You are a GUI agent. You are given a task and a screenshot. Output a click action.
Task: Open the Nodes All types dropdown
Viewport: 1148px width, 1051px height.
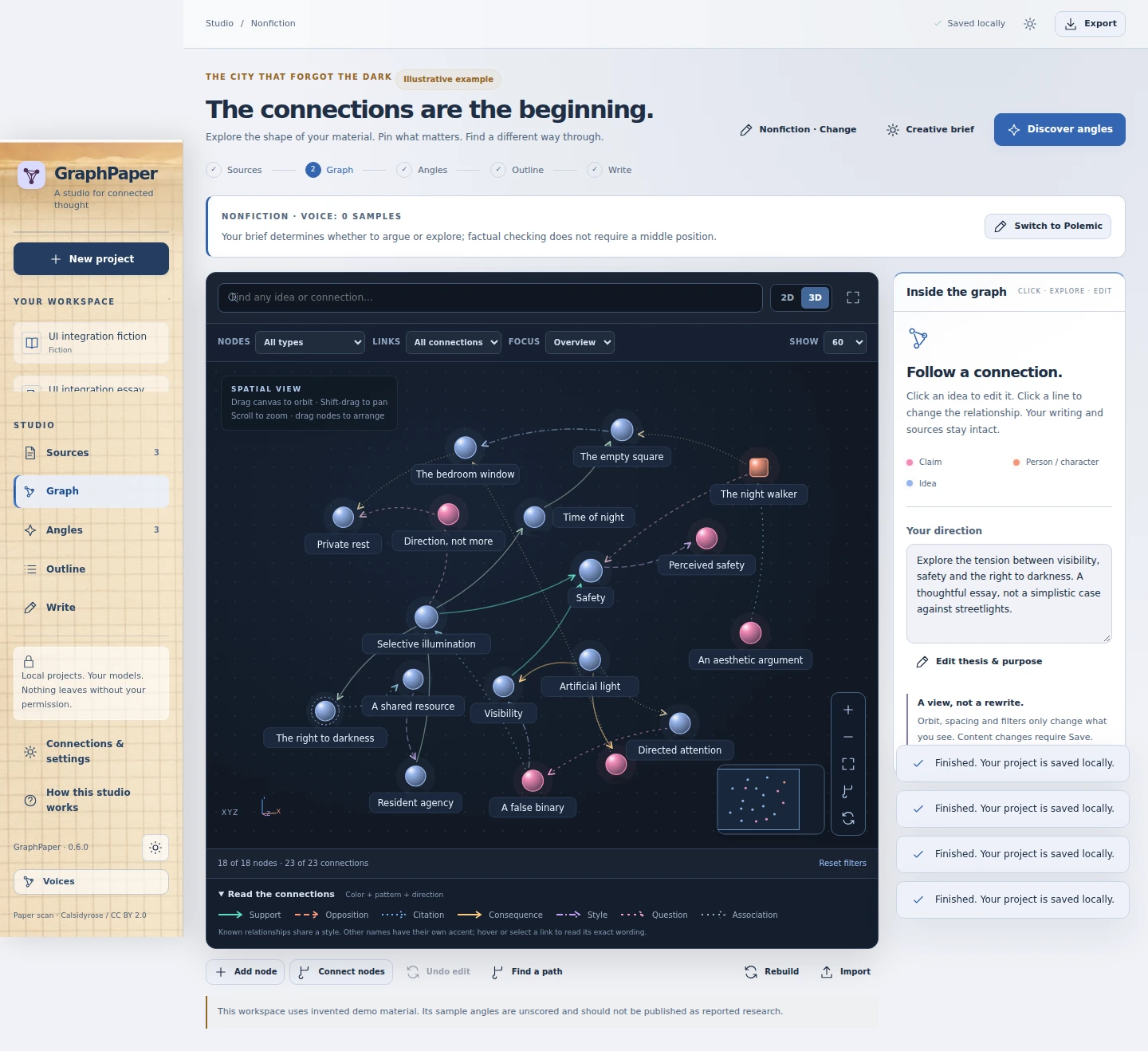point(310,342)
